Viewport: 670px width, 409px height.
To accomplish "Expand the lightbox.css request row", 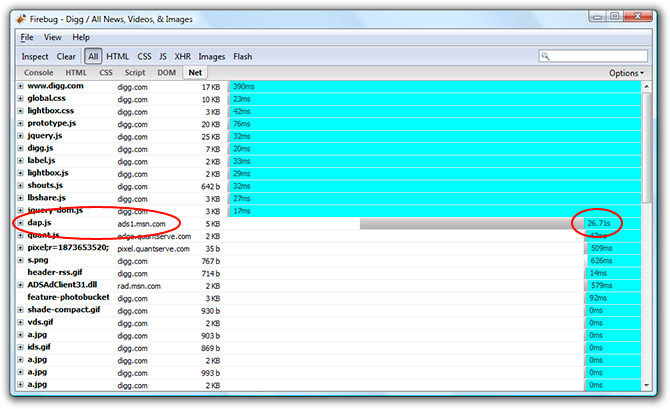I will coord(20,111).
